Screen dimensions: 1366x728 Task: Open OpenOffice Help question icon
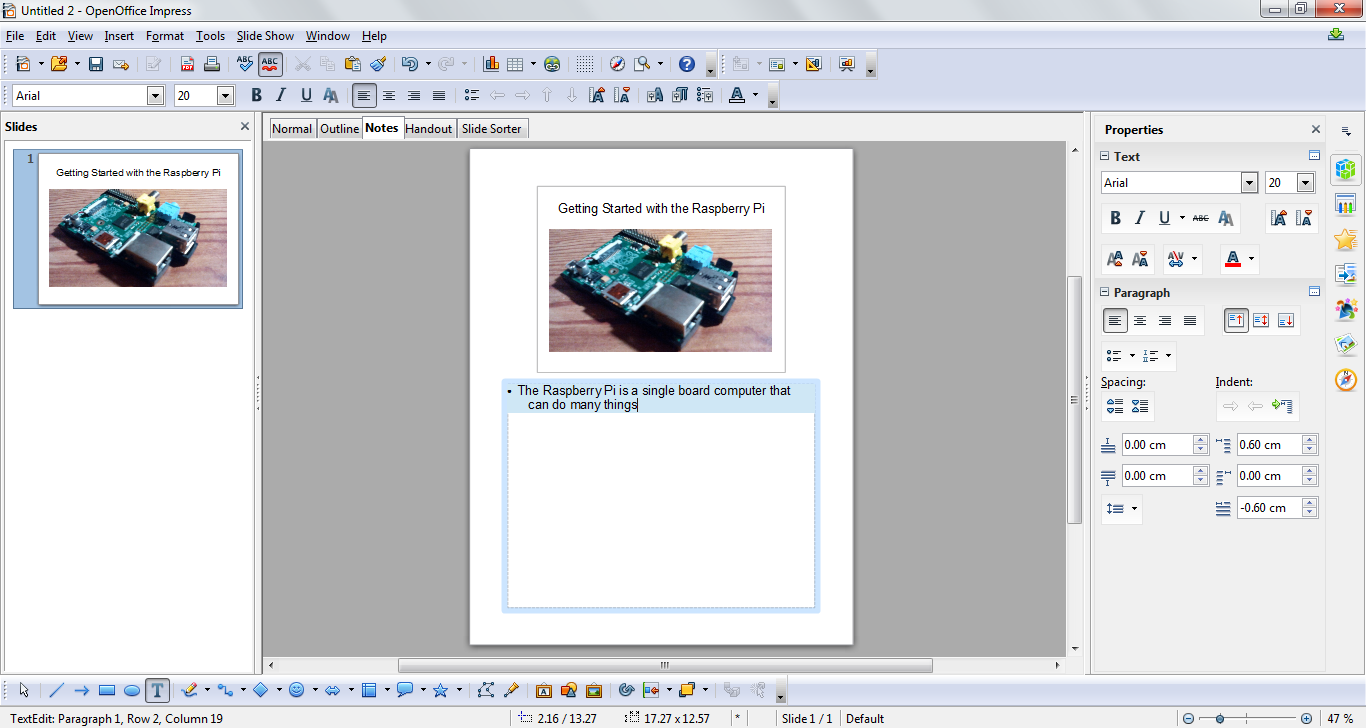click(686, 64)
